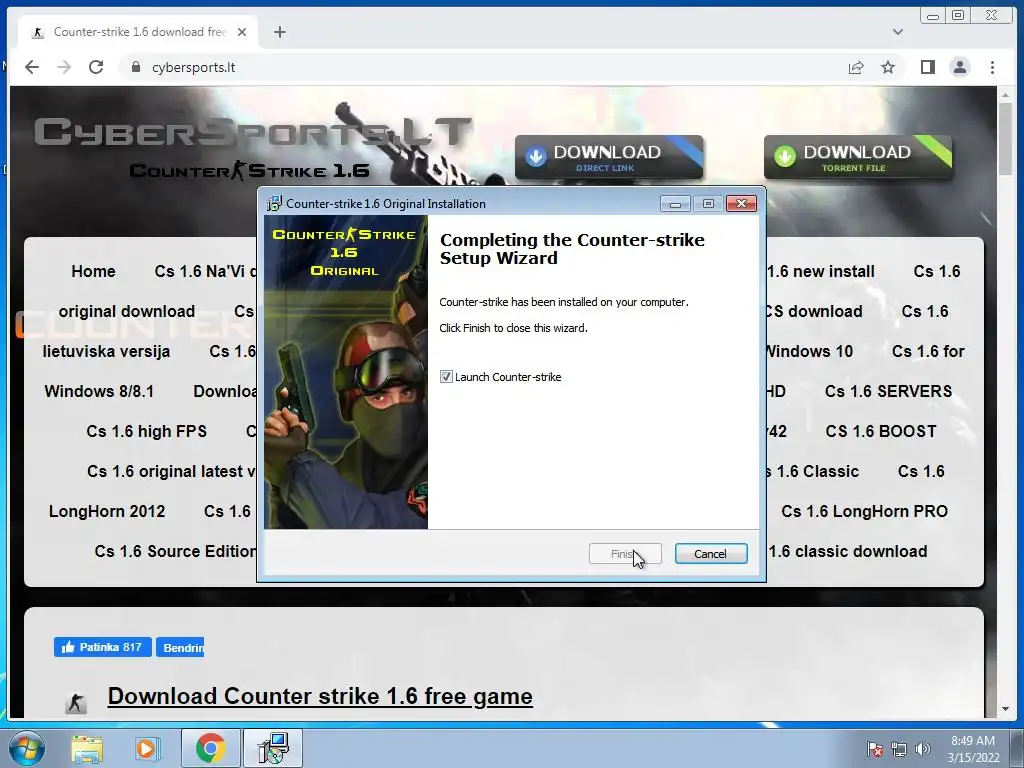Viewport: 1024px width, 768px height.
Task: Switch to Chrome on taskbar
Action: point(210,748)
